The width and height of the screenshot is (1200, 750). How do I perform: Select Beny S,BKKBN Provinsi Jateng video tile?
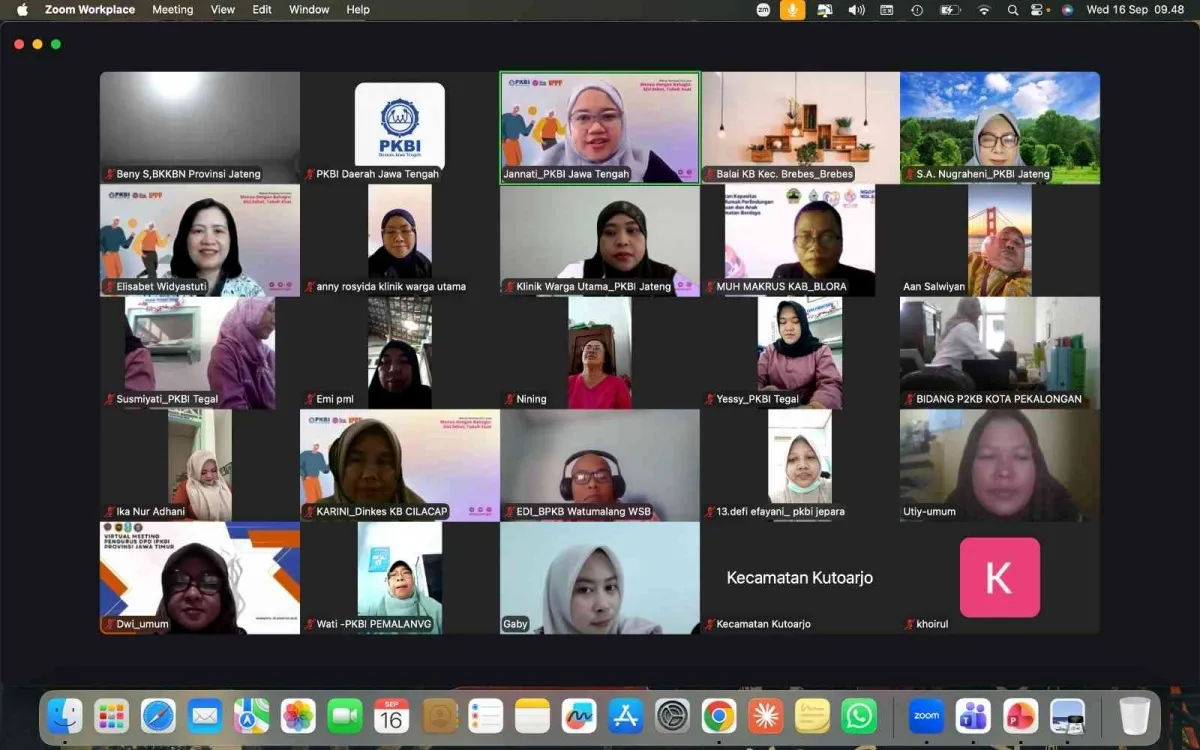click(200, 127)
